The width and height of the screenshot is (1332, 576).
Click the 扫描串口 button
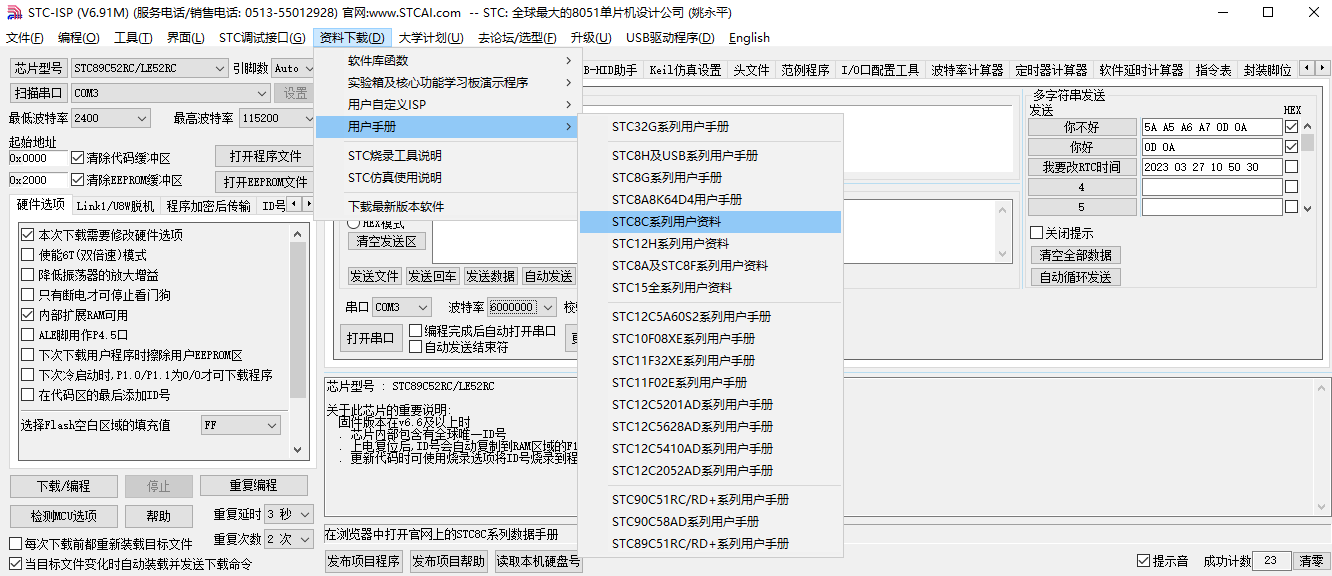tap(39, 93)
